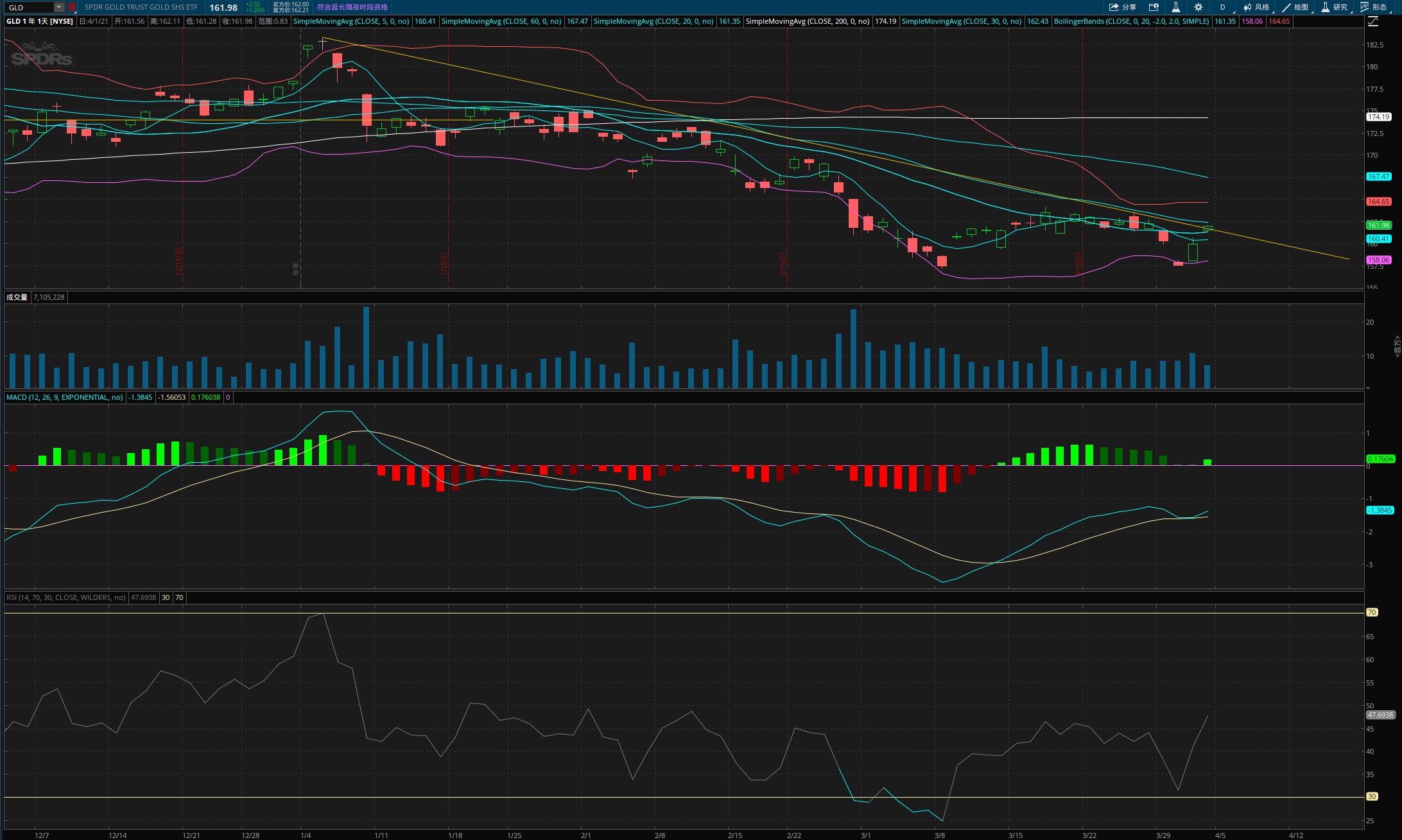Click the 47.6938 RSI axis tag
1402x840 pixels.
pos(1380,715)
